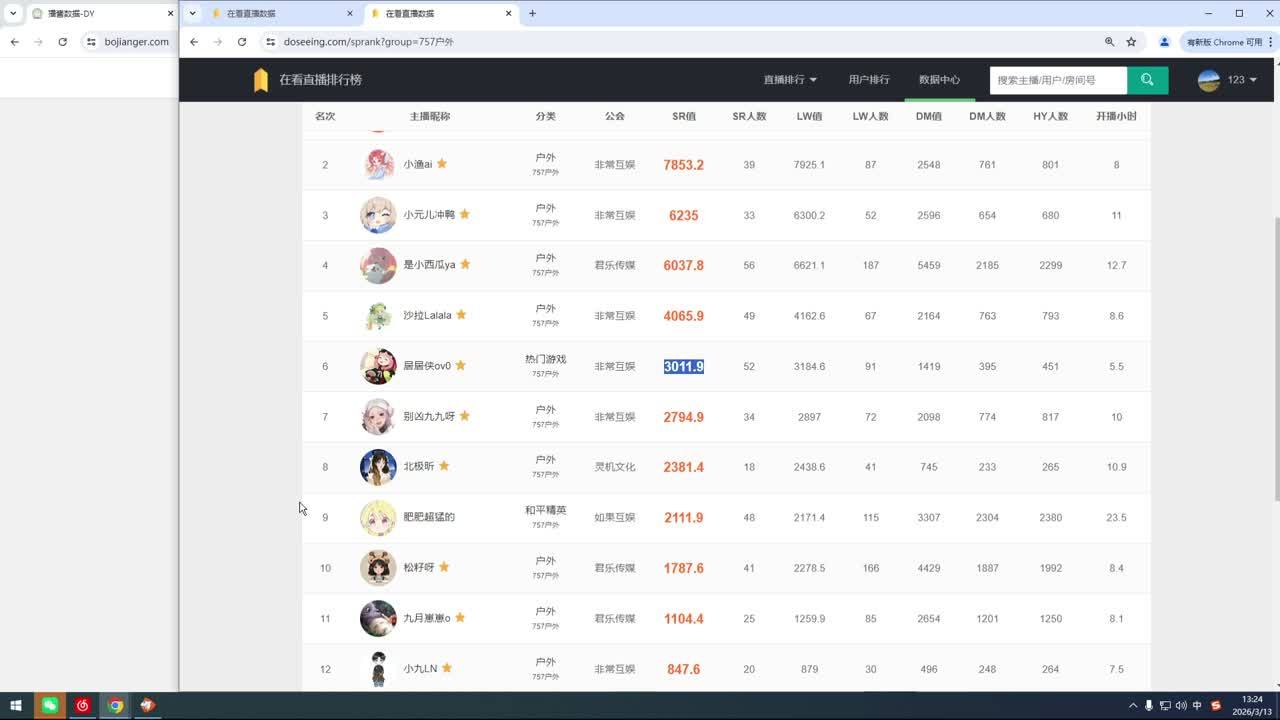This screenshot has width=1280, height=720.
Task: Click the page vertical scrollbar thumb
Action: click(x=1275, y=360)
